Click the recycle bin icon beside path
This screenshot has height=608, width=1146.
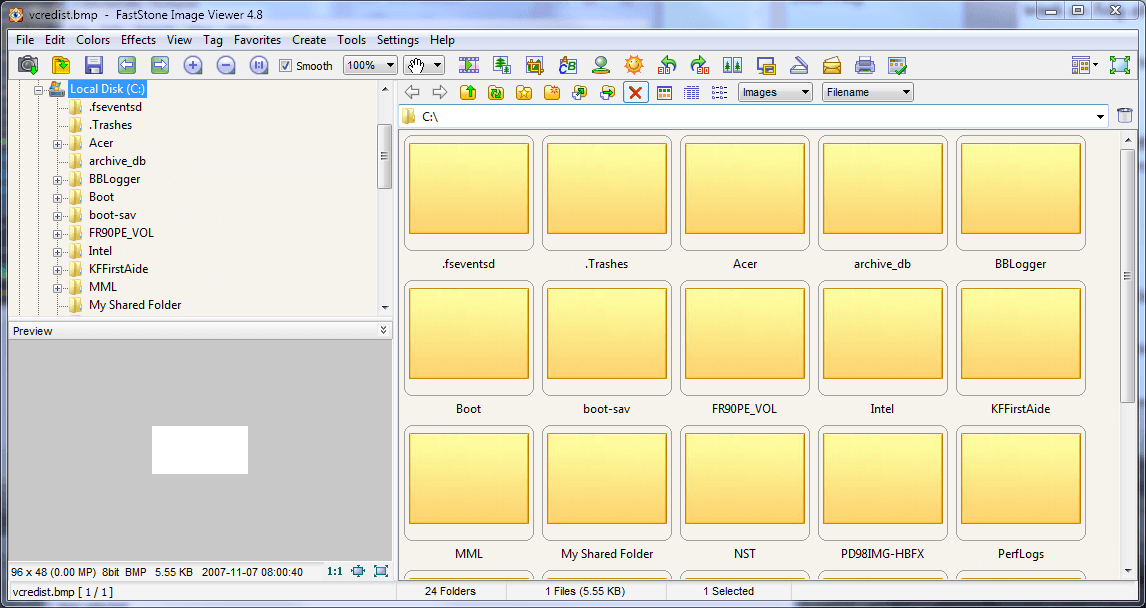click(x=1125, y=115)
